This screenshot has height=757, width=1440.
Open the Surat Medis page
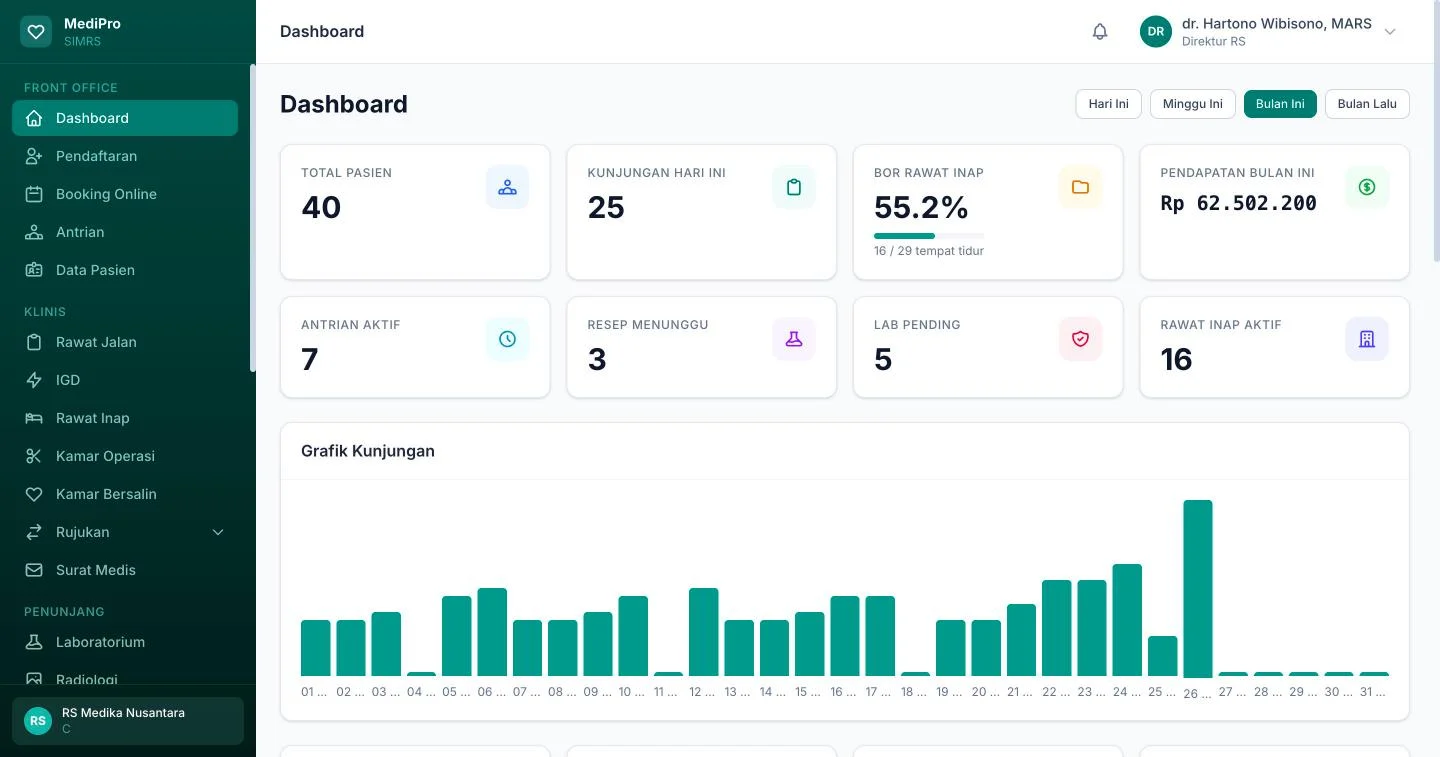(x=125, y=570)
